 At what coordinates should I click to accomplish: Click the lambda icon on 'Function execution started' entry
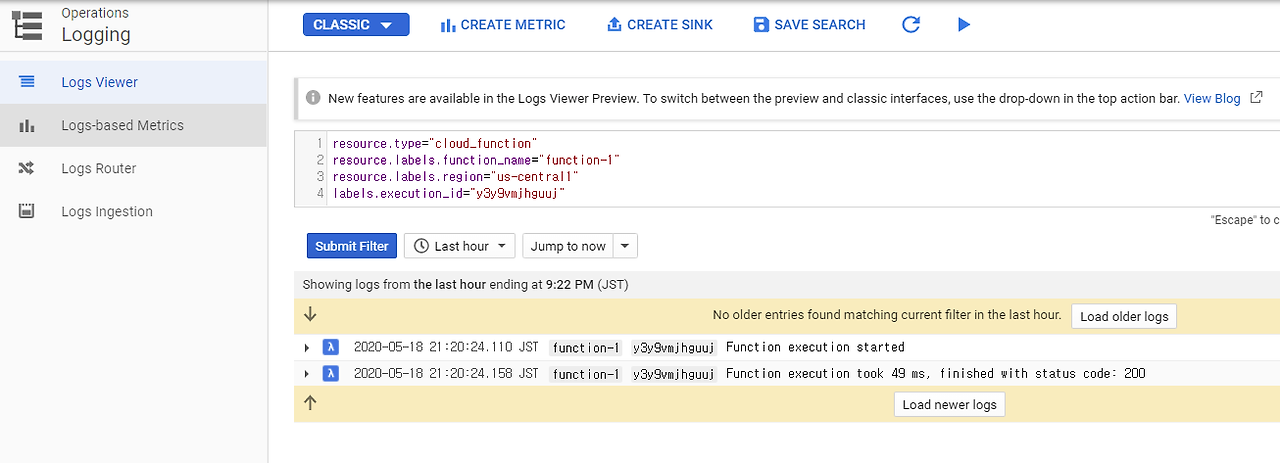[x=331, y=347]
